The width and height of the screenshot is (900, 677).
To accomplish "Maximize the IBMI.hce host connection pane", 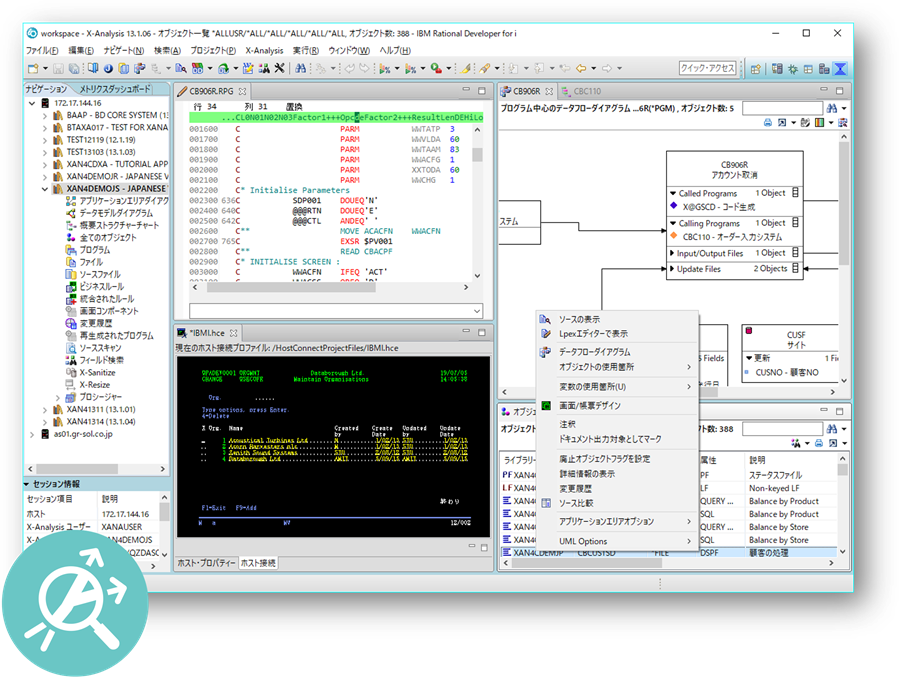I will coord(482,332).
